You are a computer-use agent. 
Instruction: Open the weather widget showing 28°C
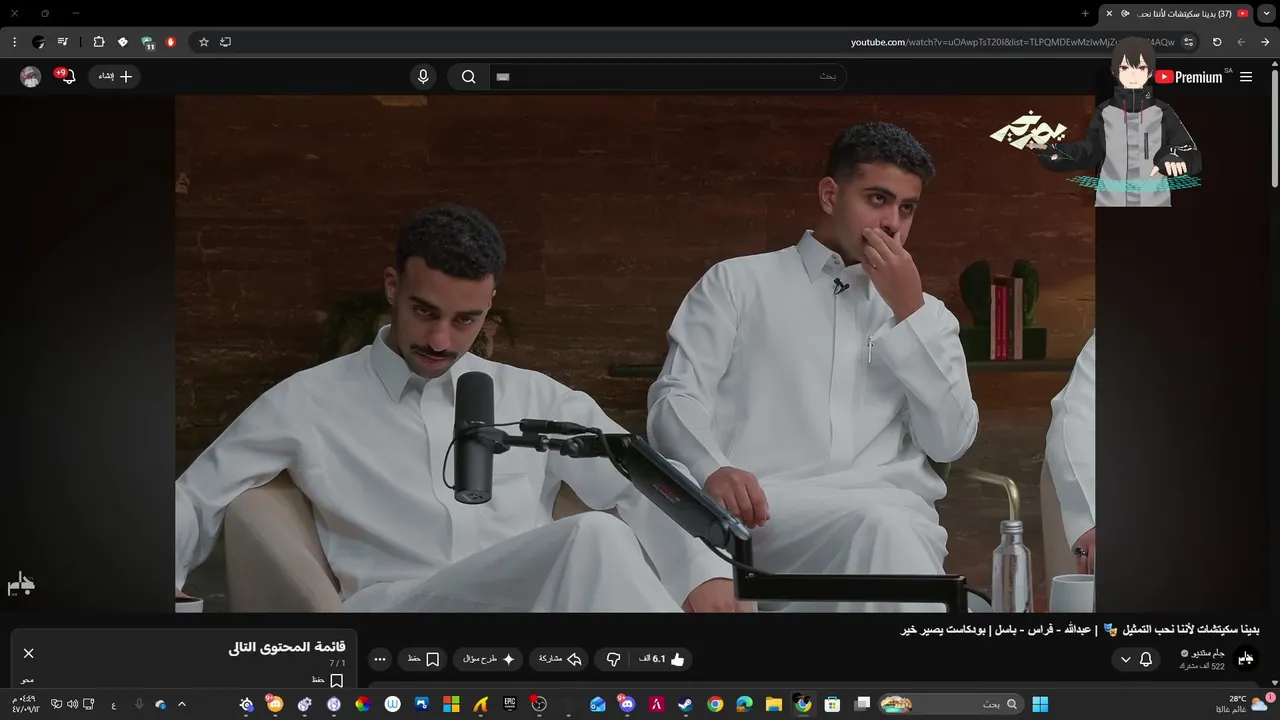1245,704
